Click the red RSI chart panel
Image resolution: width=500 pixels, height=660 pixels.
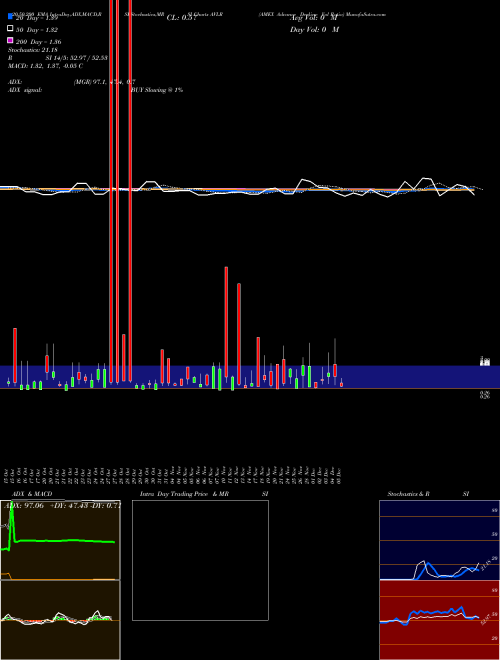pos(439,620)
